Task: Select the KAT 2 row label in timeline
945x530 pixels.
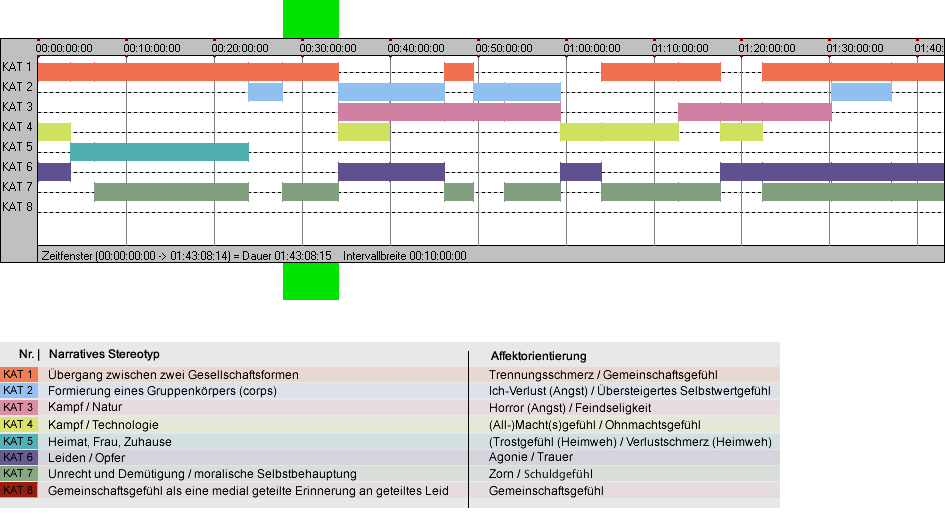Action: click(17, 87)
